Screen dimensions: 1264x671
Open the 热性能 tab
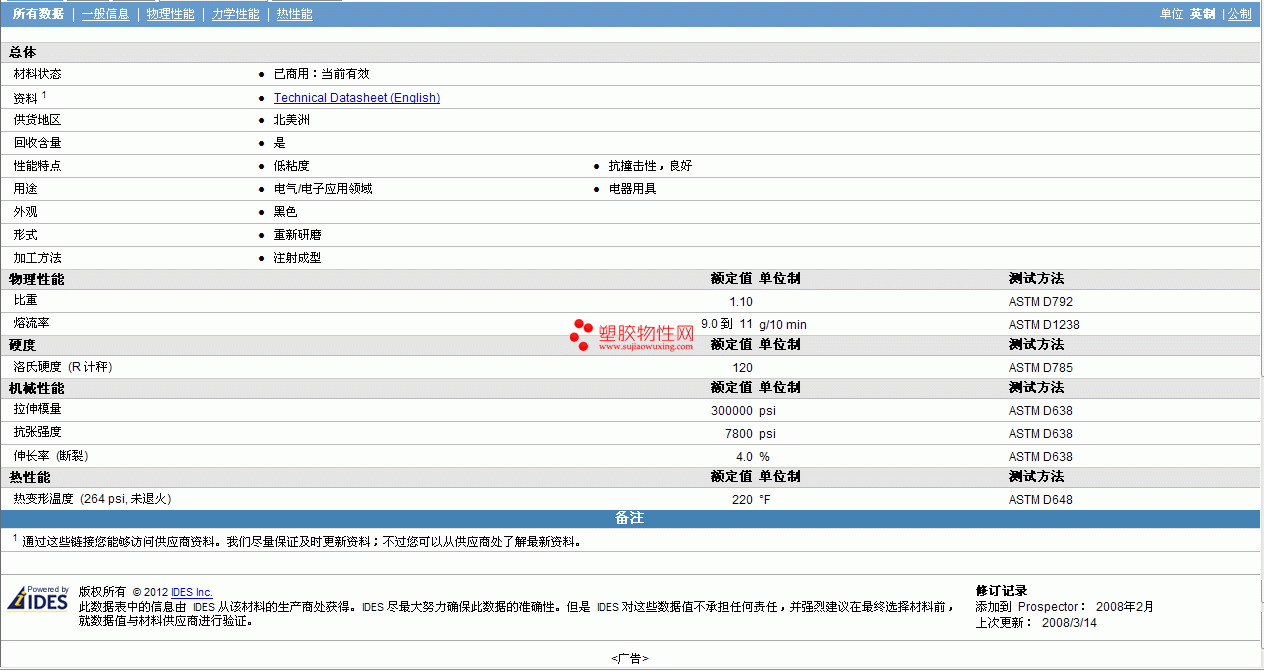[x=294, y=14]
